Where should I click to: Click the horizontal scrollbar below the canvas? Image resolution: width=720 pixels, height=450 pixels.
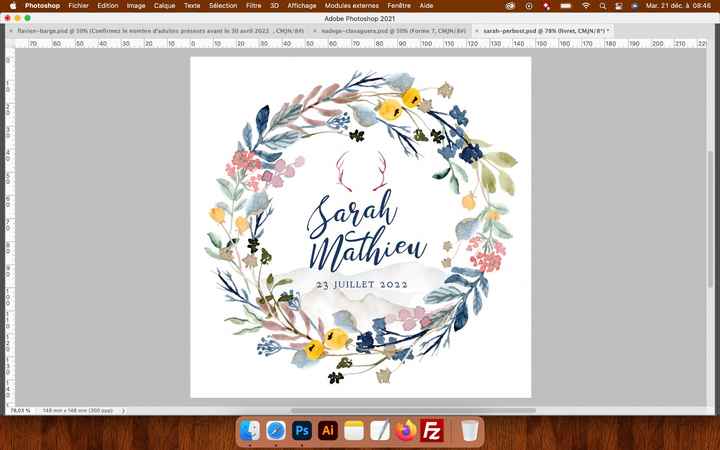click(400, 410)
